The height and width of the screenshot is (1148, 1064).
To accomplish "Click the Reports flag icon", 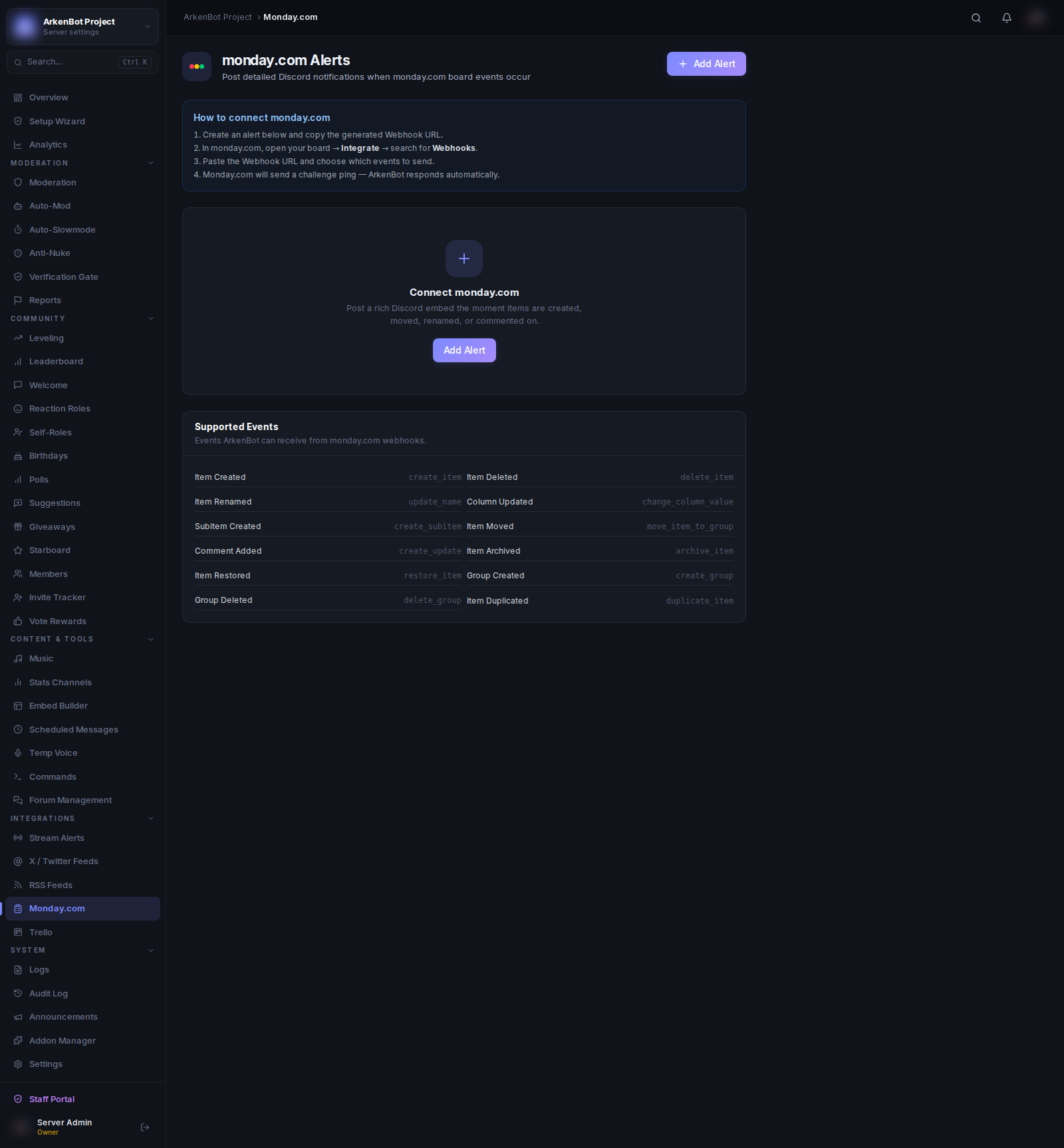I will click(x=18, y=300).
